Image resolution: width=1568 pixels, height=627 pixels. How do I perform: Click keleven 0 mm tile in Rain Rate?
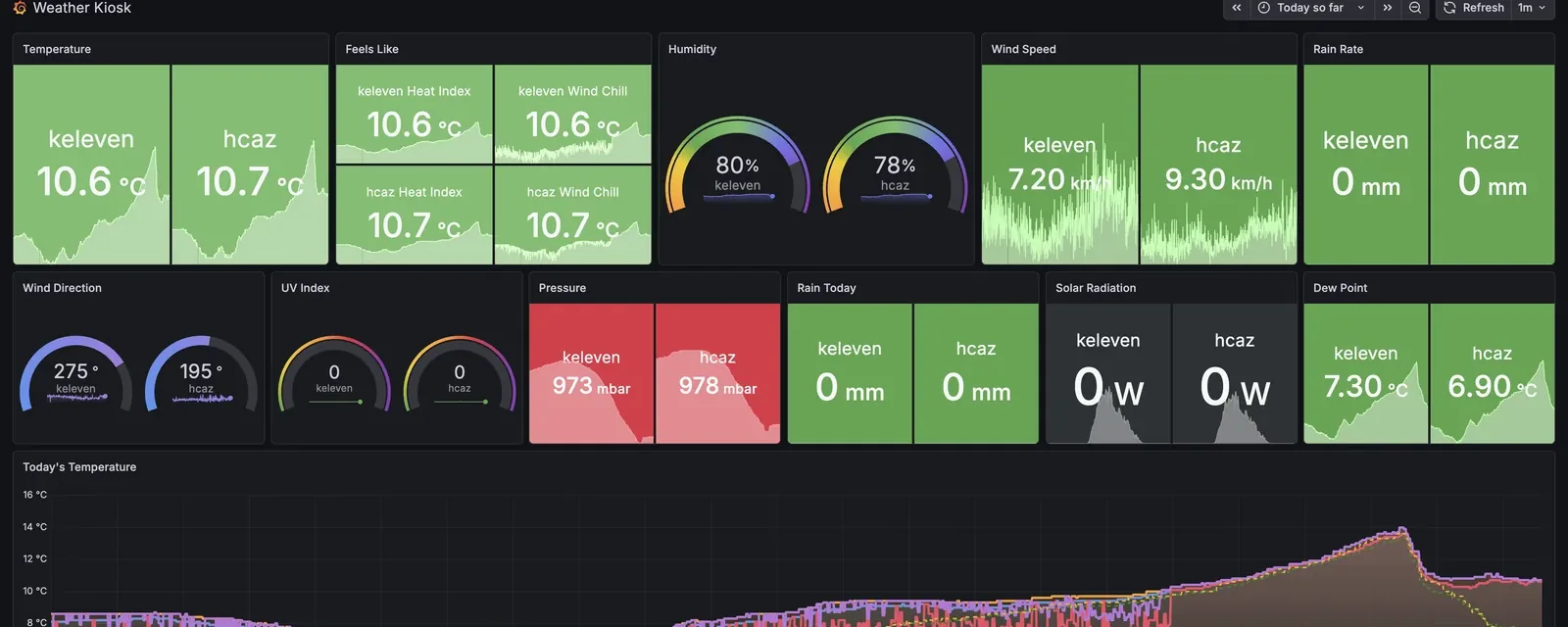pos(1365,165)
